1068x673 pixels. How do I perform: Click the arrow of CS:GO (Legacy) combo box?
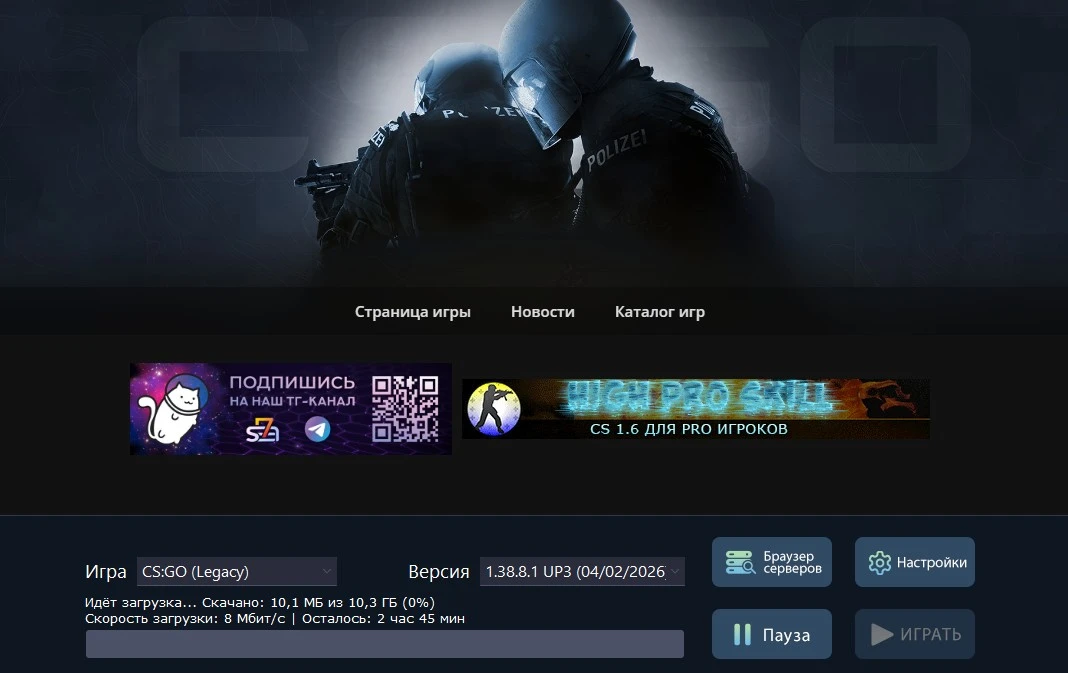327,572
